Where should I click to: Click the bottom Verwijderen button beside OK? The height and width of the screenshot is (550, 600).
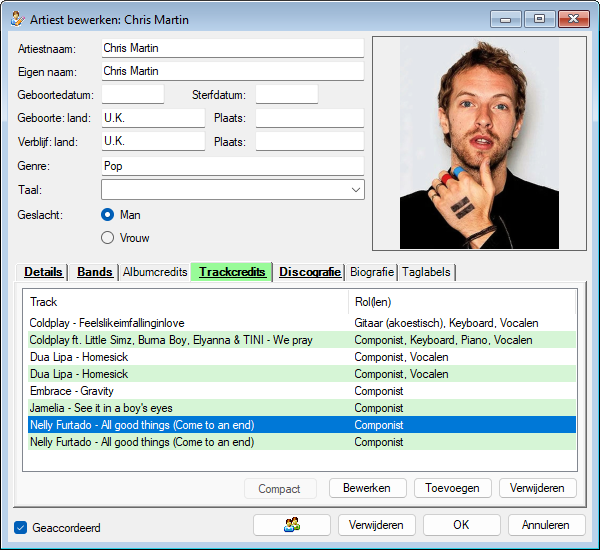click(377, 525)
